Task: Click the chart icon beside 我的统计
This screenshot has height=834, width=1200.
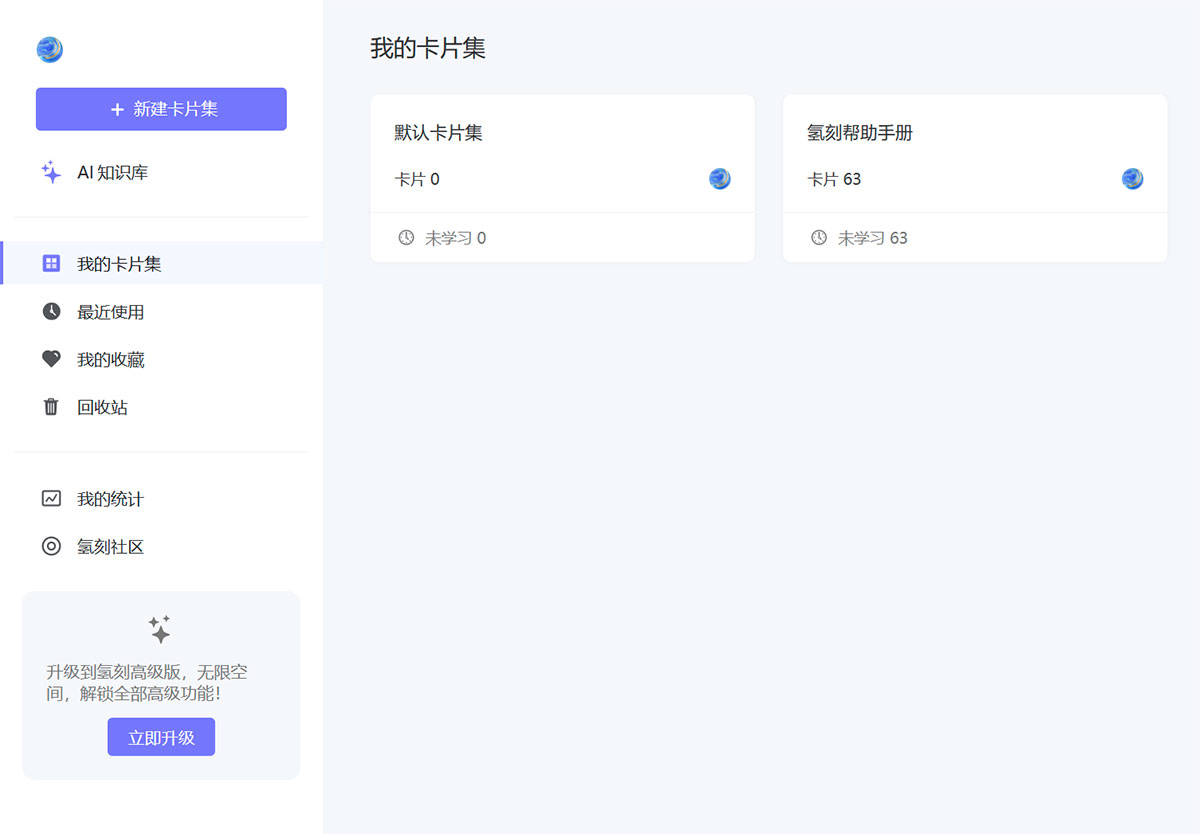Action: [x=51, y=498]
